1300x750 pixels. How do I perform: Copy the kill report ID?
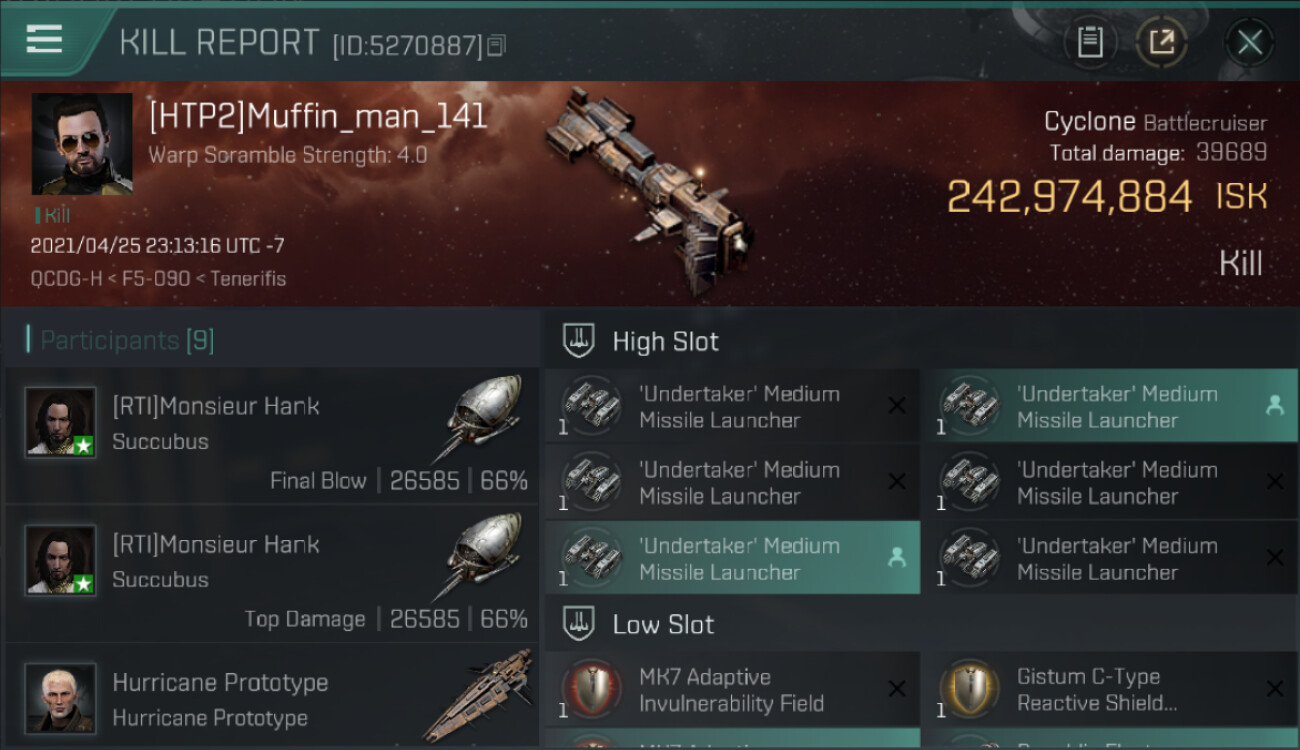pyautogui.click(x=497, y=45)
